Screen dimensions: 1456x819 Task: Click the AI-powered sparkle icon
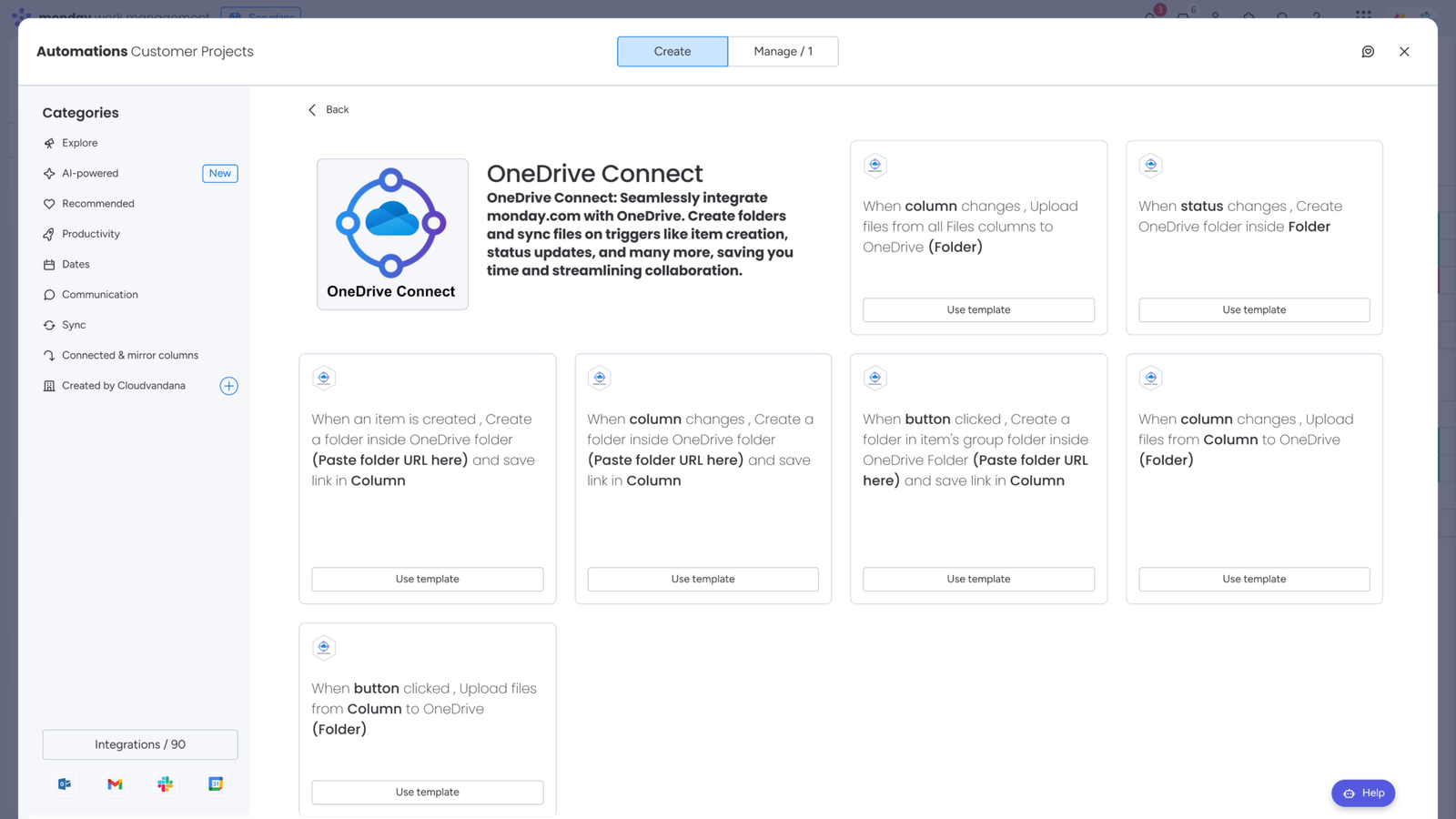(49, 173)
